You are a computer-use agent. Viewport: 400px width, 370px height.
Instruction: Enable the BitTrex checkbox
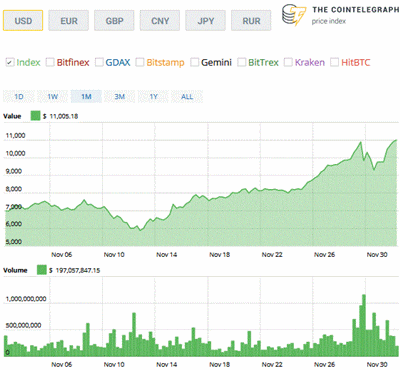242,62
